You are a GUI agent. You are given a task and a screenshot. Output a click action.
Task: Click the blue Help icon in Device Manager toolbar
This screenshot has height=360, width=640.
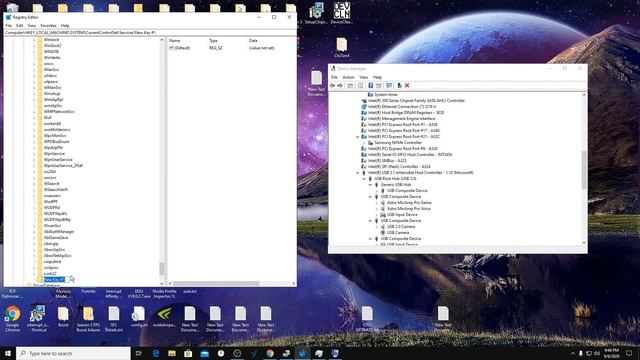(x=371, y=85)
